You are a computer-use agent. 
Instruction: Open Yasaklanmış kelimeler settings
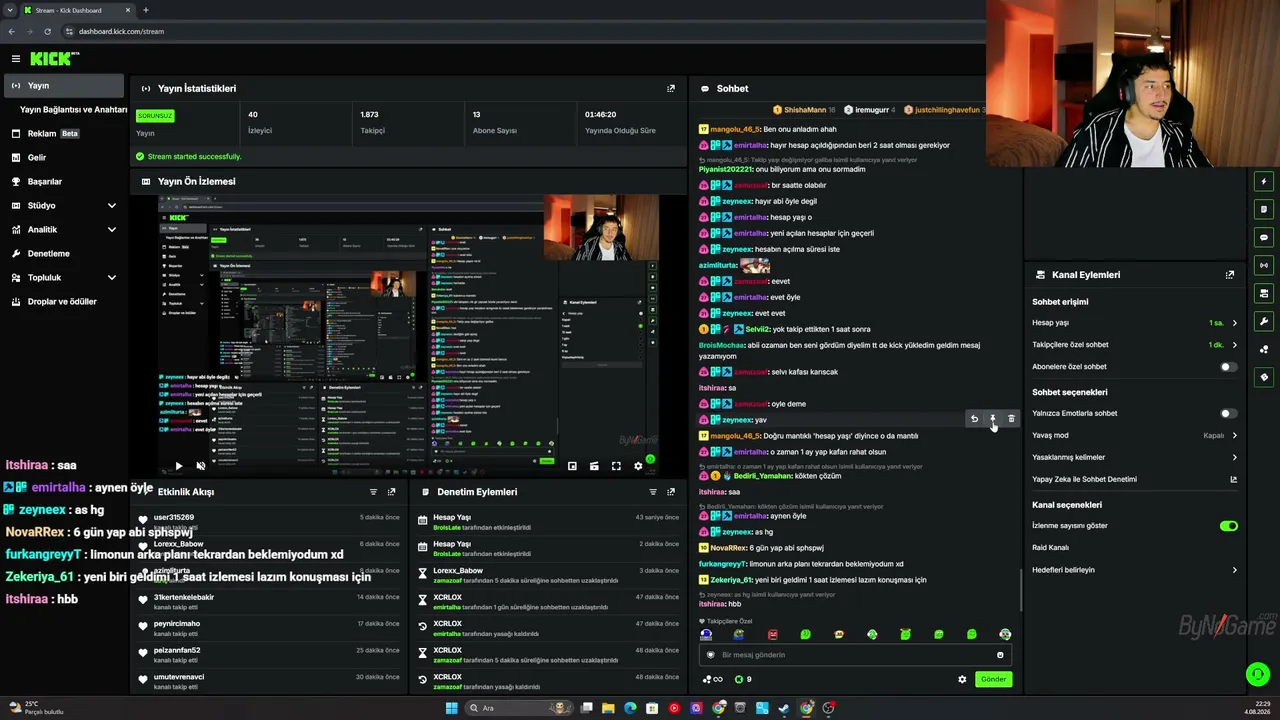coord(1136,457)
